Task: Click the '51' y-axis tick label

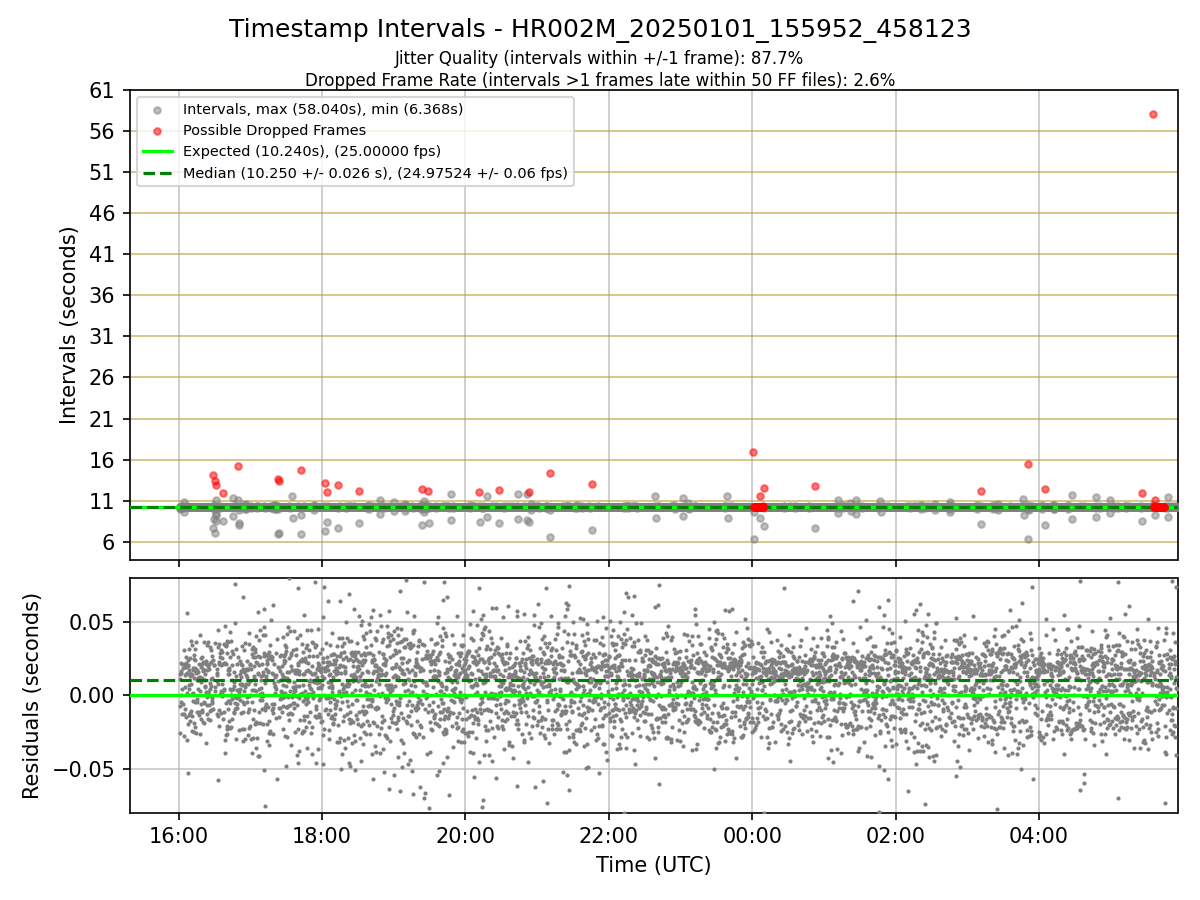Action: tap(104, 173)
